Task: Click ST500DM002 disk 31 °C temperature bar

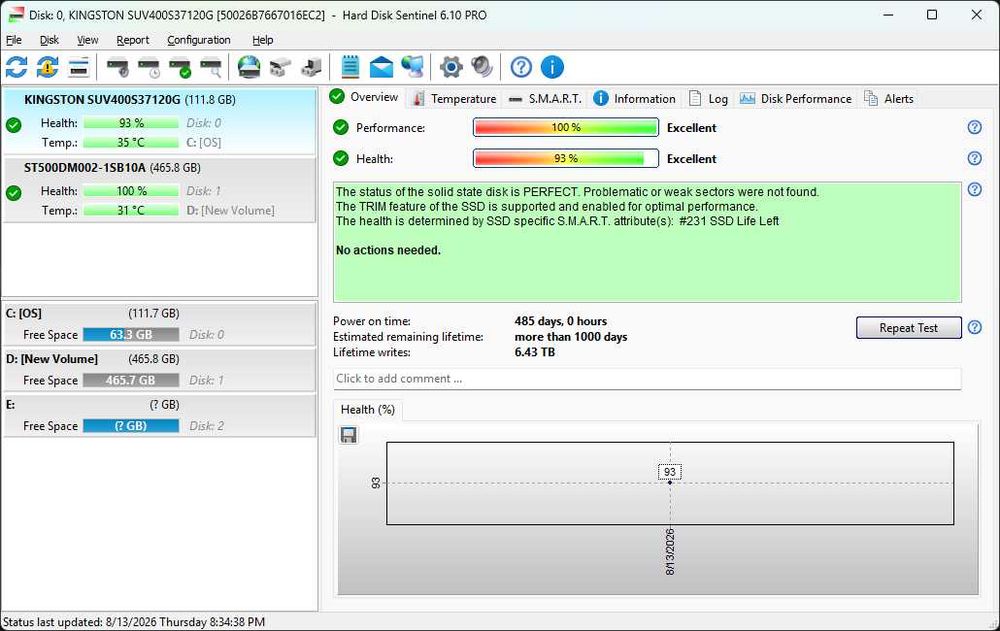Action: [131, 210]
